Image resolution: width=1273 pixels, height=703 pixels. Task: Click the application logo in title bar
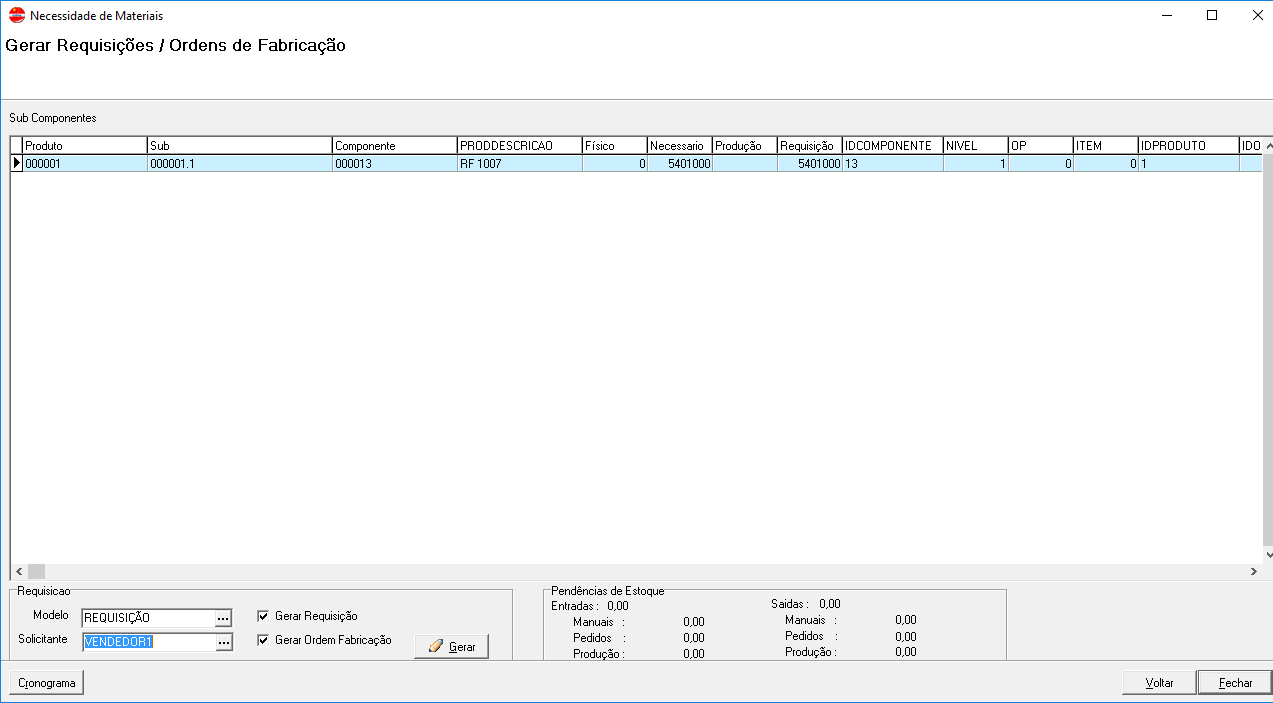16,16
